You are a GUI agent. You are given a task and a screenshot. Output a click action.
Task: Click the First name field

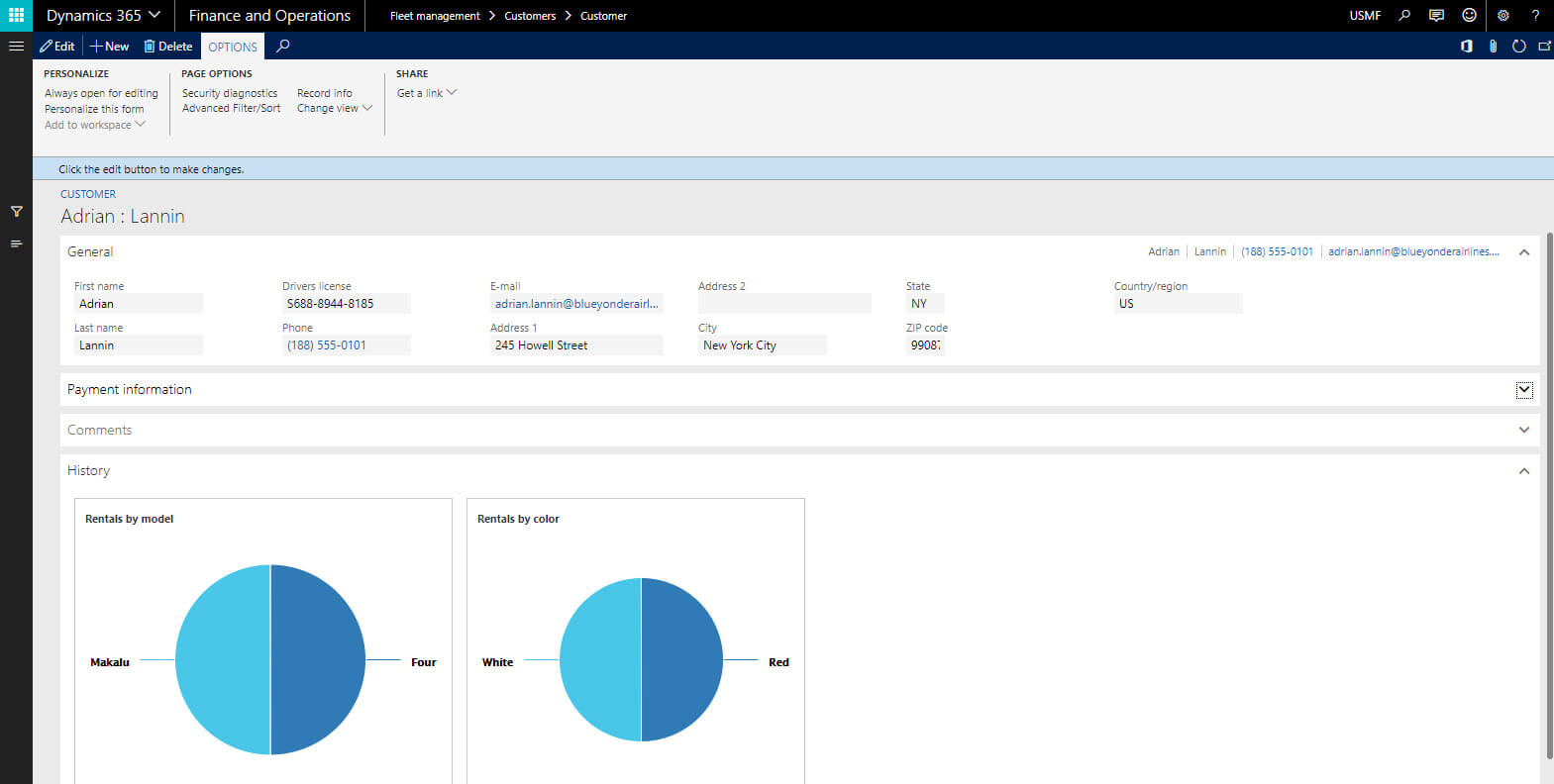(139, 304)
